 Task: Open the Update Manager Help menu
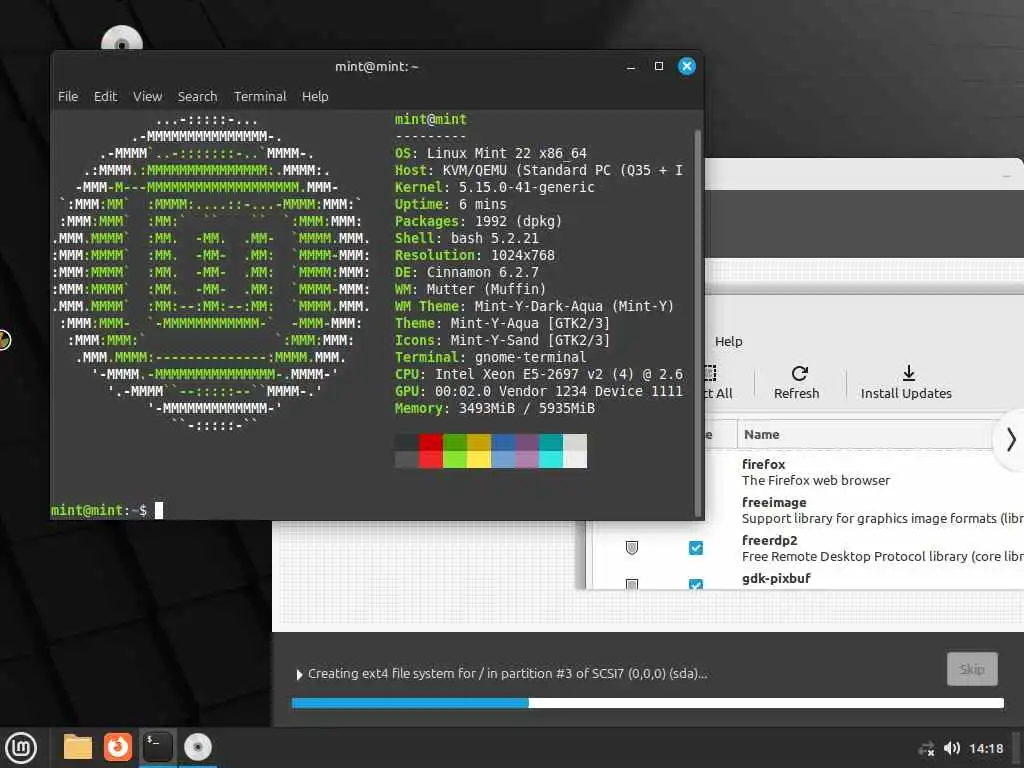728,342
